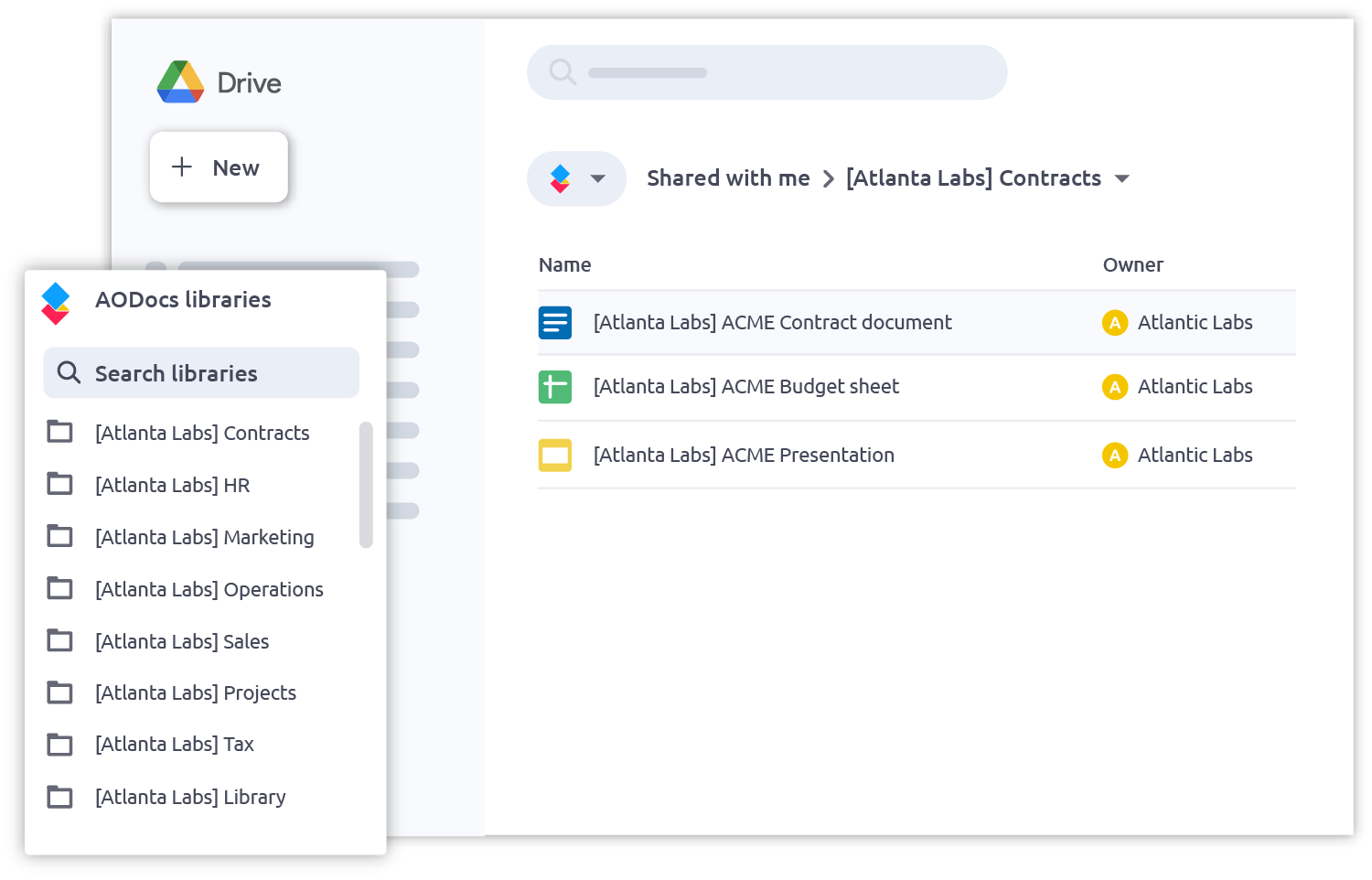Click the [Atlanta Labs] Contracts breadcrumb title
The image size is (1372, 880).
point(973,178)
